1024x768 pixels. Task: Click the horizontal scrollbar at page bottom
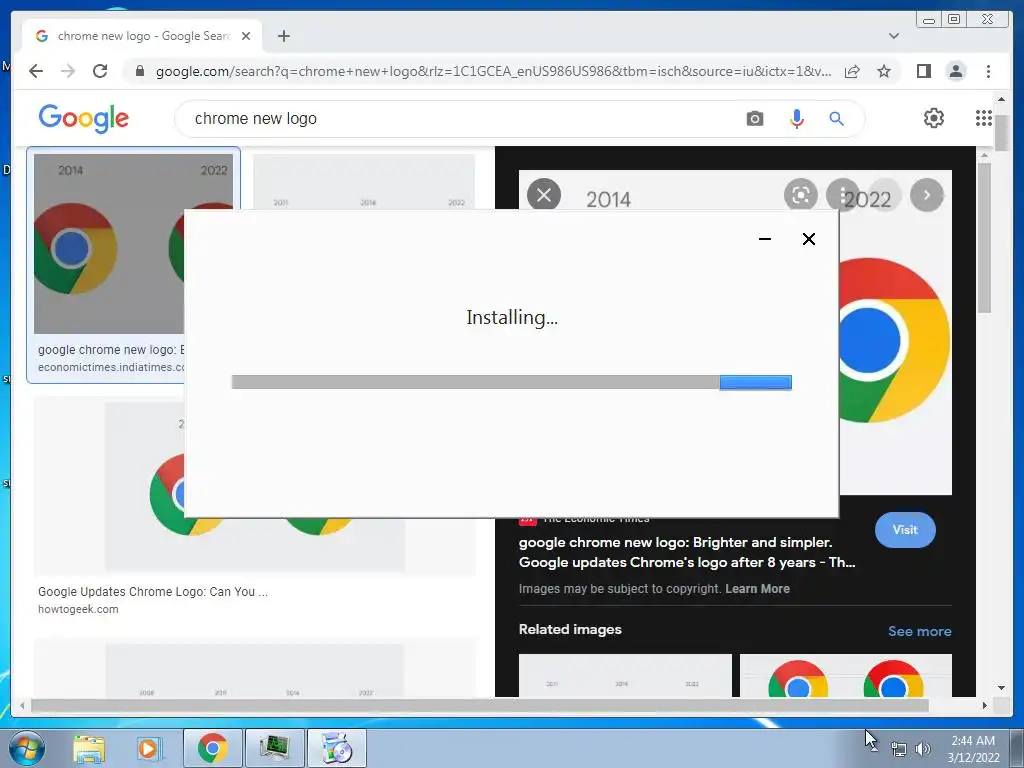(479, 705)
